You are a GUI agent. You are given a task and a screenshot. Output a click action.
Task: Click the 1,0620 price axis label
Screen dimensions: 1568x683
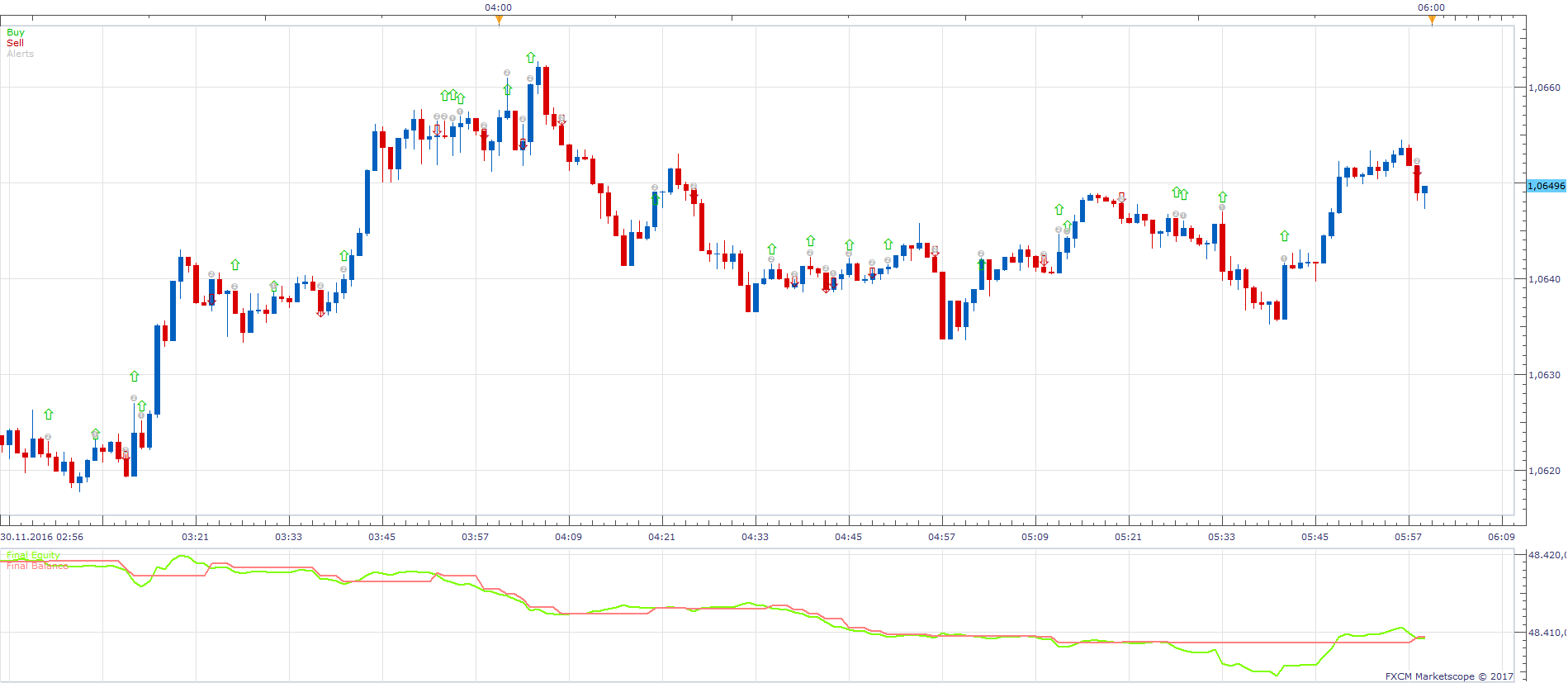tap(1545, 471)
